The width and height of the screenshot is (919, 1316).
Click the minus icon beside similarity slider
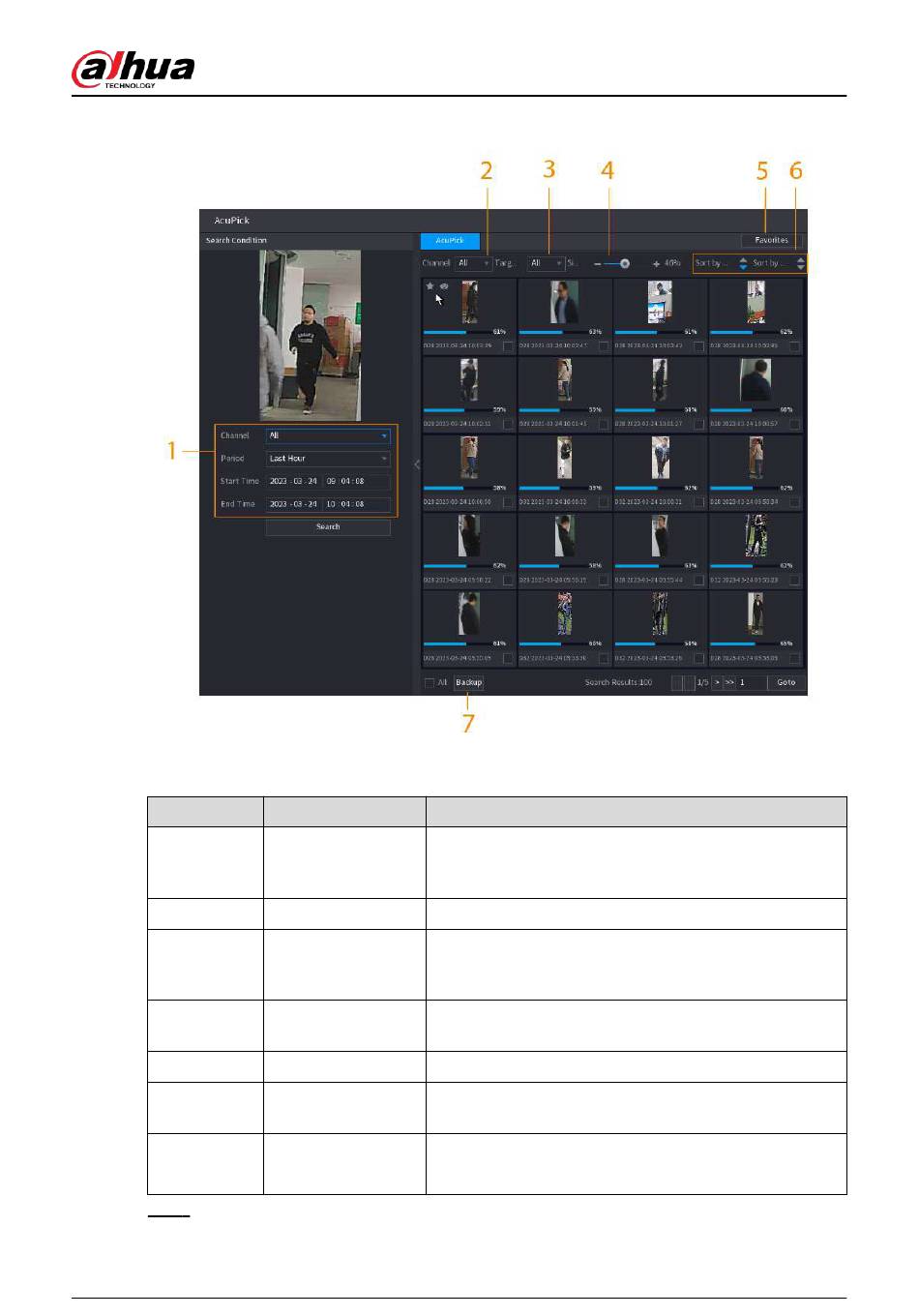[598, 263]
